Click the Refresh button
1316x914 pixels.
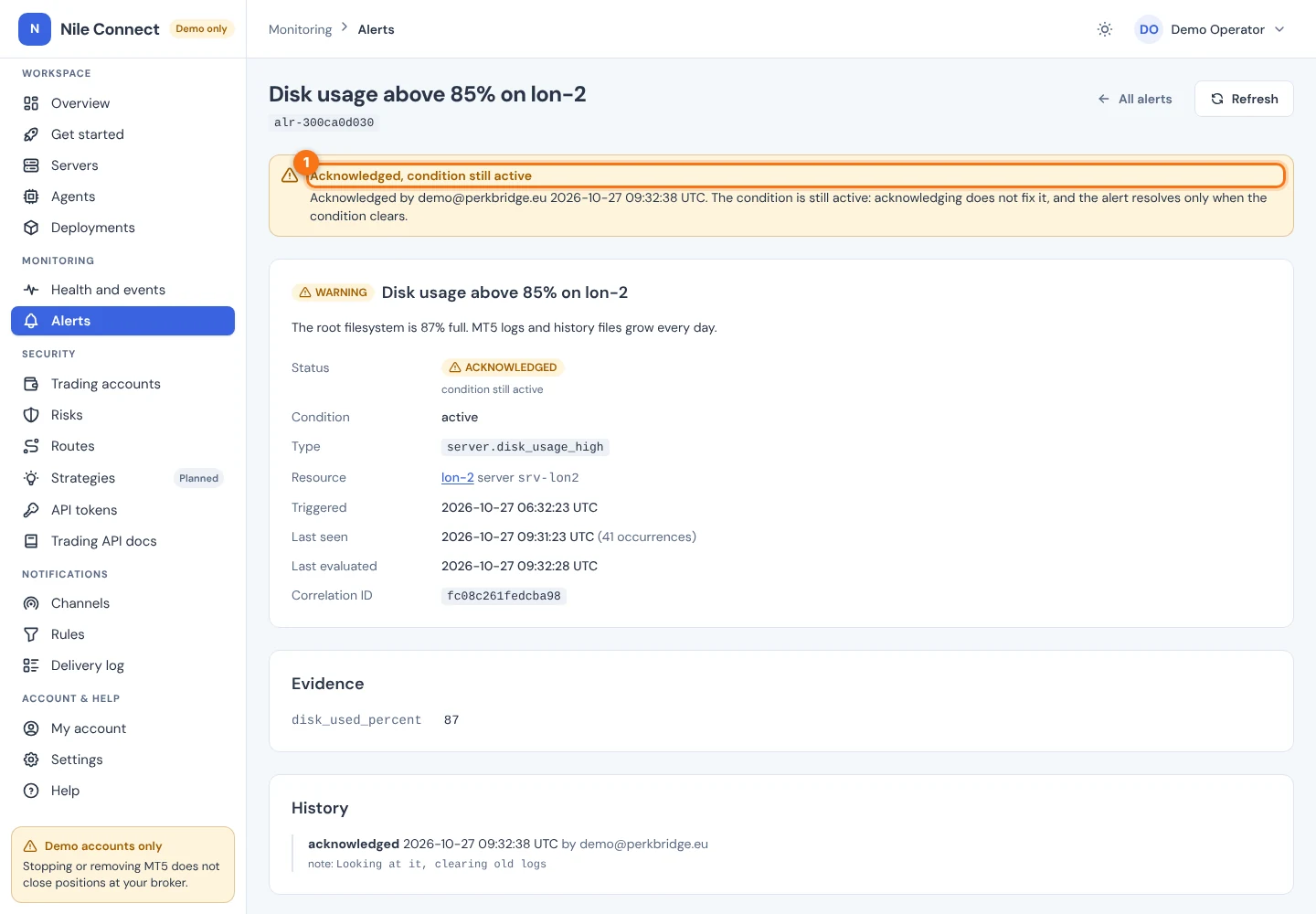click(1244, 99)
